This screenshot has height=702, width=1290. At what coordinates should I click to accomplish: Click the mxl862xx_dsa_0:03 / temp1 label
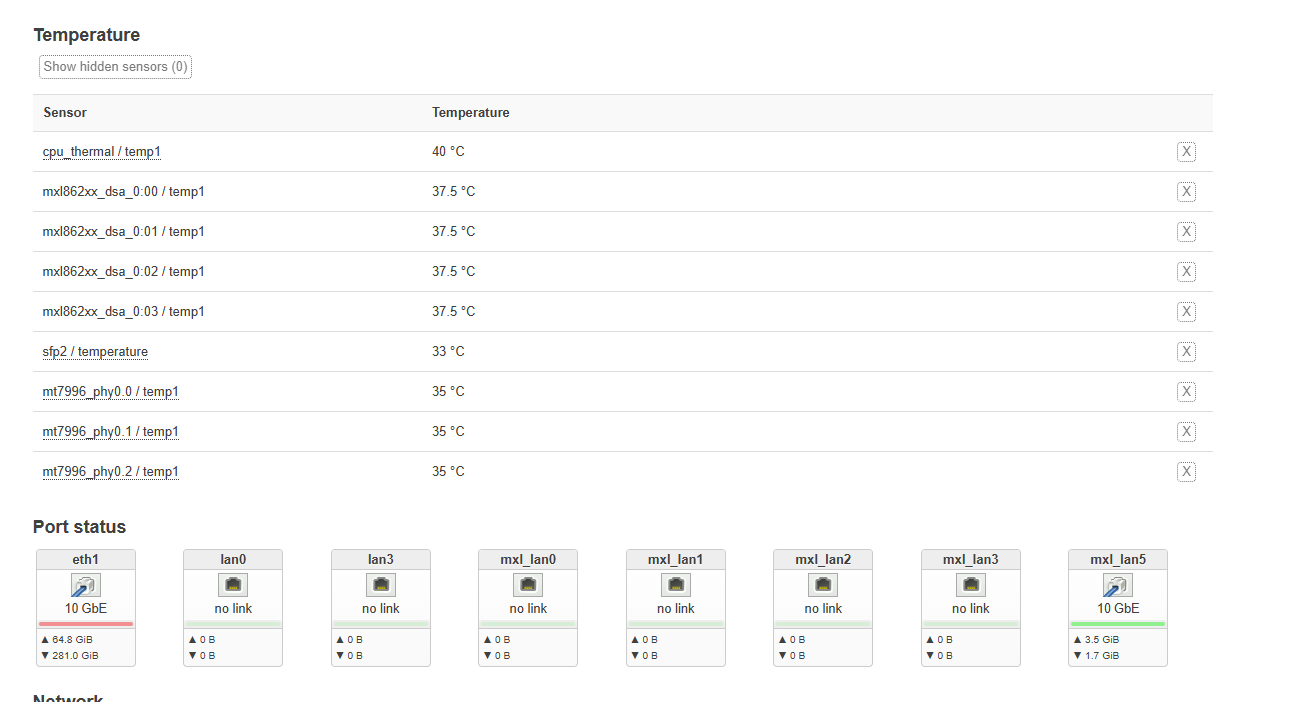pyautogui.click(x=123, y=312)
